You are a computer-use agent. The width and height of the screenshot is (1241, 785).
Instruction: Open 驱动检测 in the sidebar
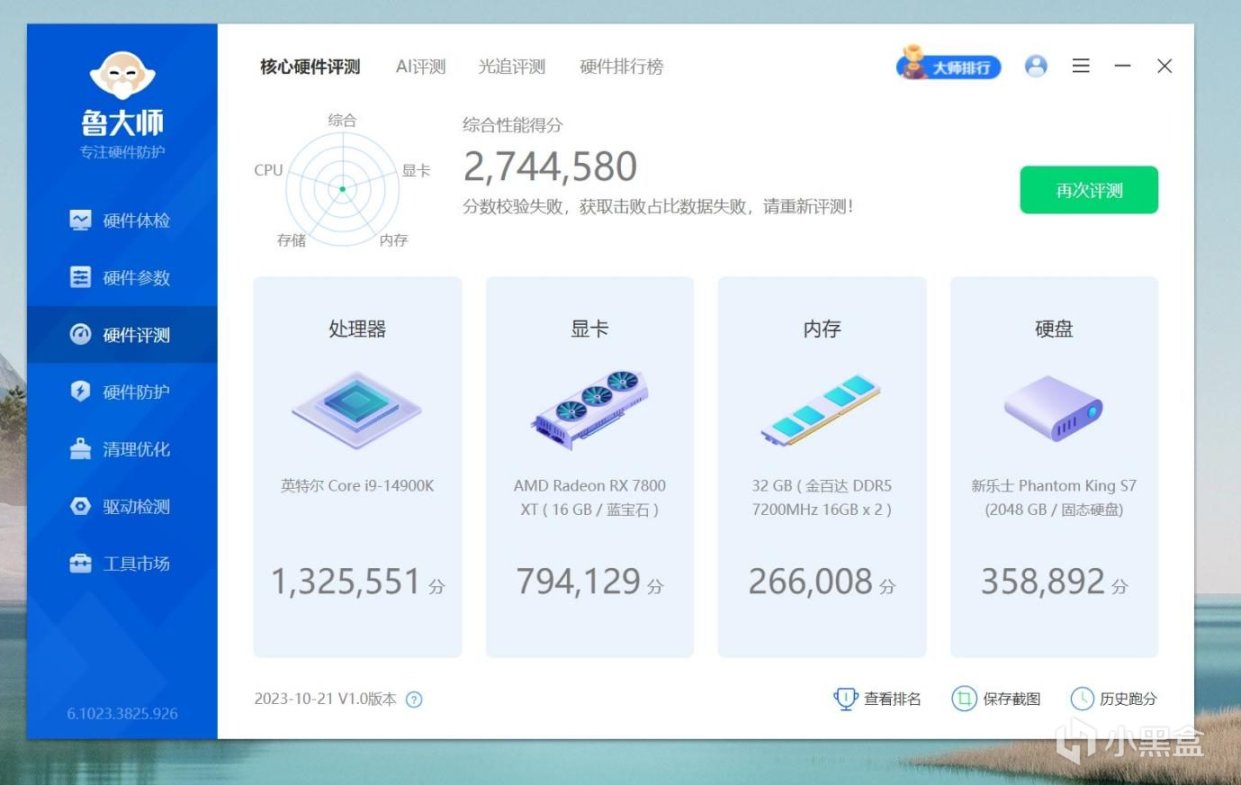click(121, 506)
